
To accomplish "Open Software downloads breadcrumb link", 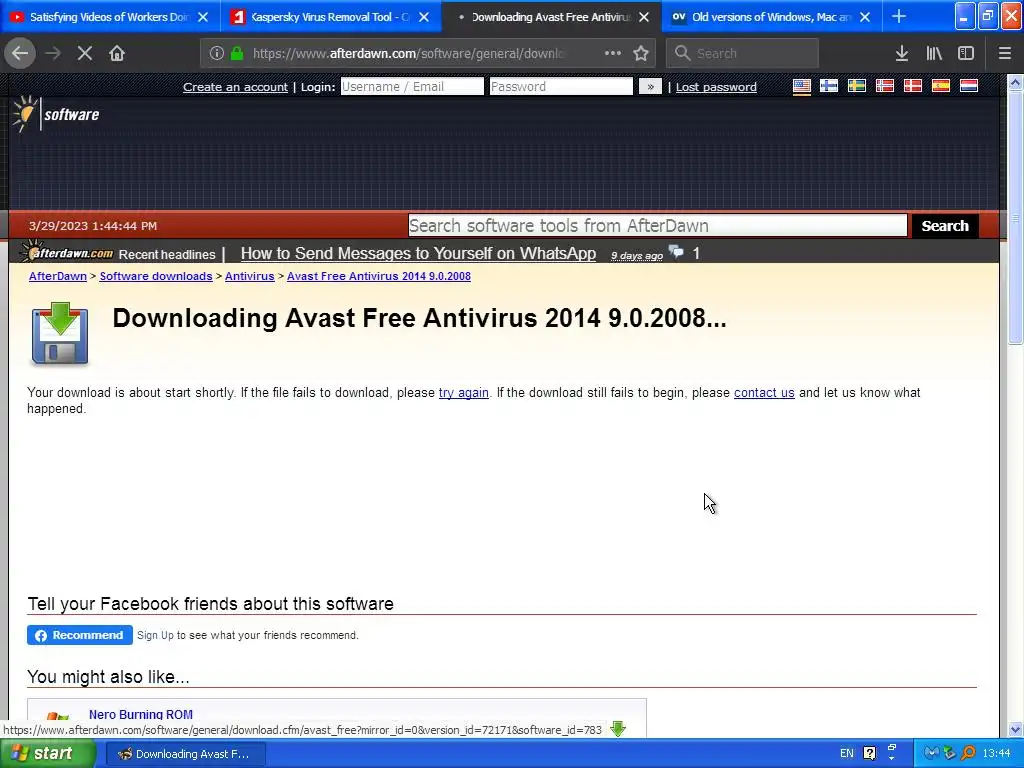I will click(x=155, y=276).
